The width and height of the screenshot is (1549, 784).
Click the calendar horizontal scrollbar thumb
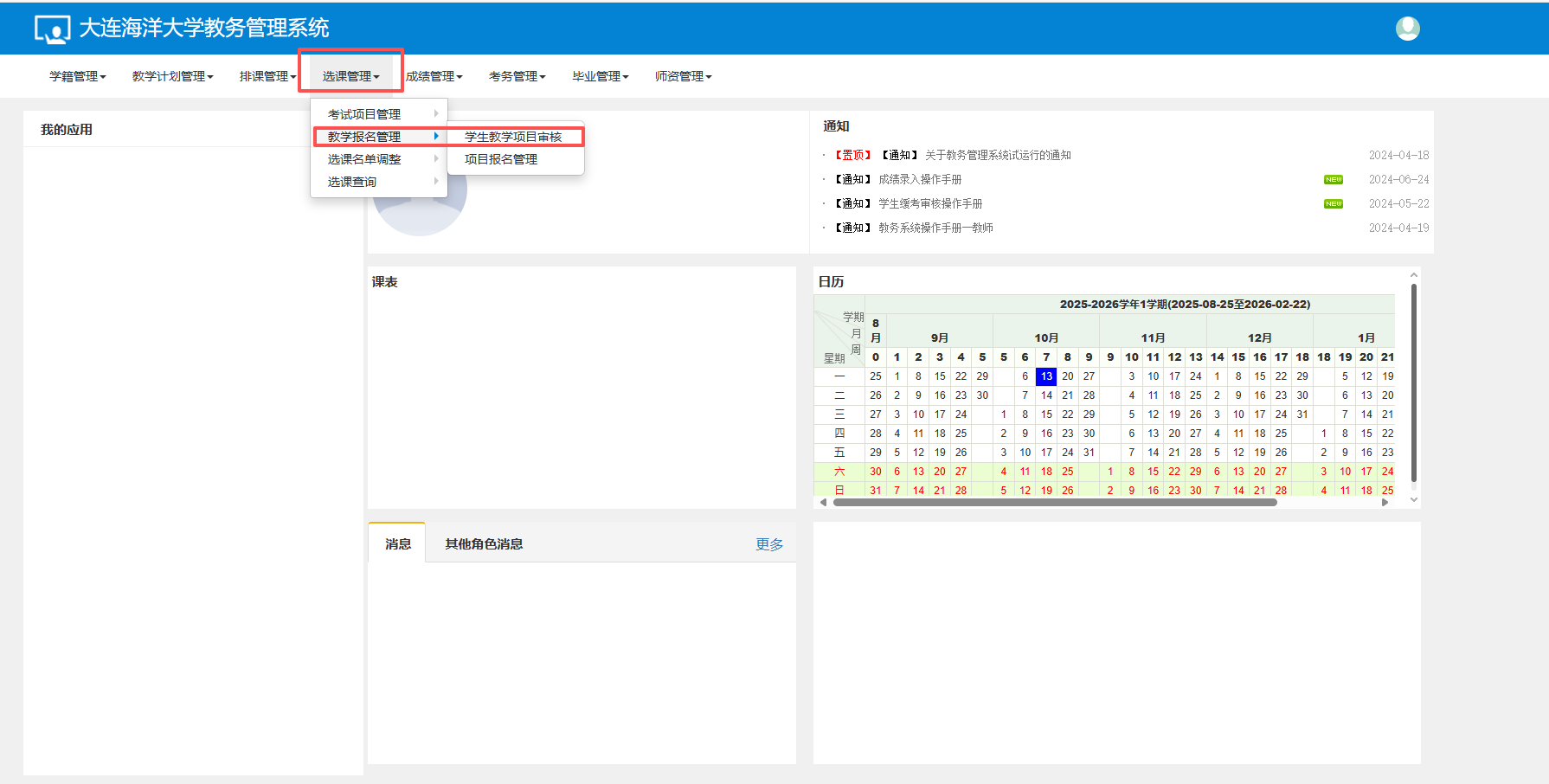[1054, 502]
